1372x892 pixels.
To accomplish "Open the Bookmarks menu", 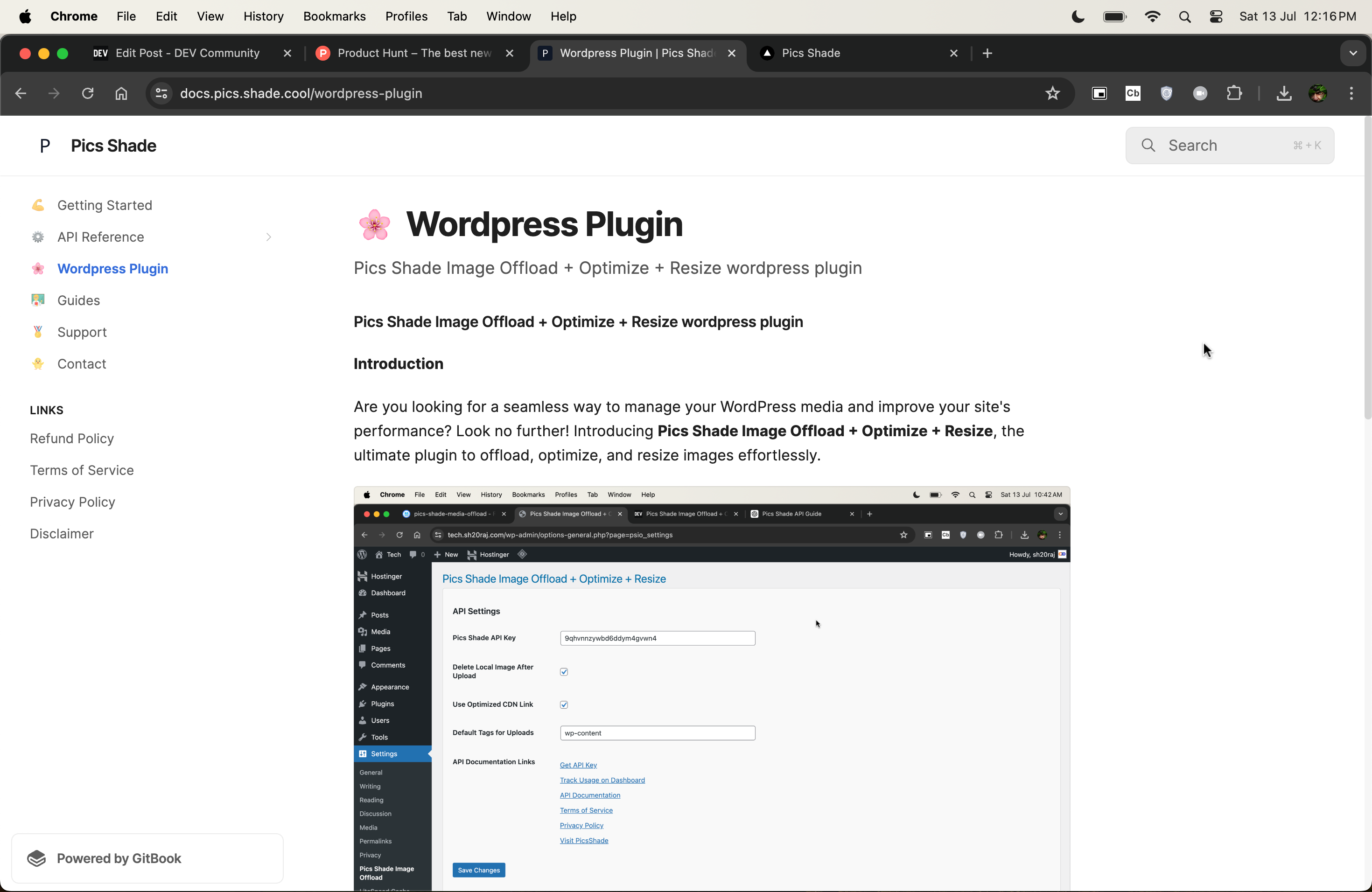I will pos(334,16).
